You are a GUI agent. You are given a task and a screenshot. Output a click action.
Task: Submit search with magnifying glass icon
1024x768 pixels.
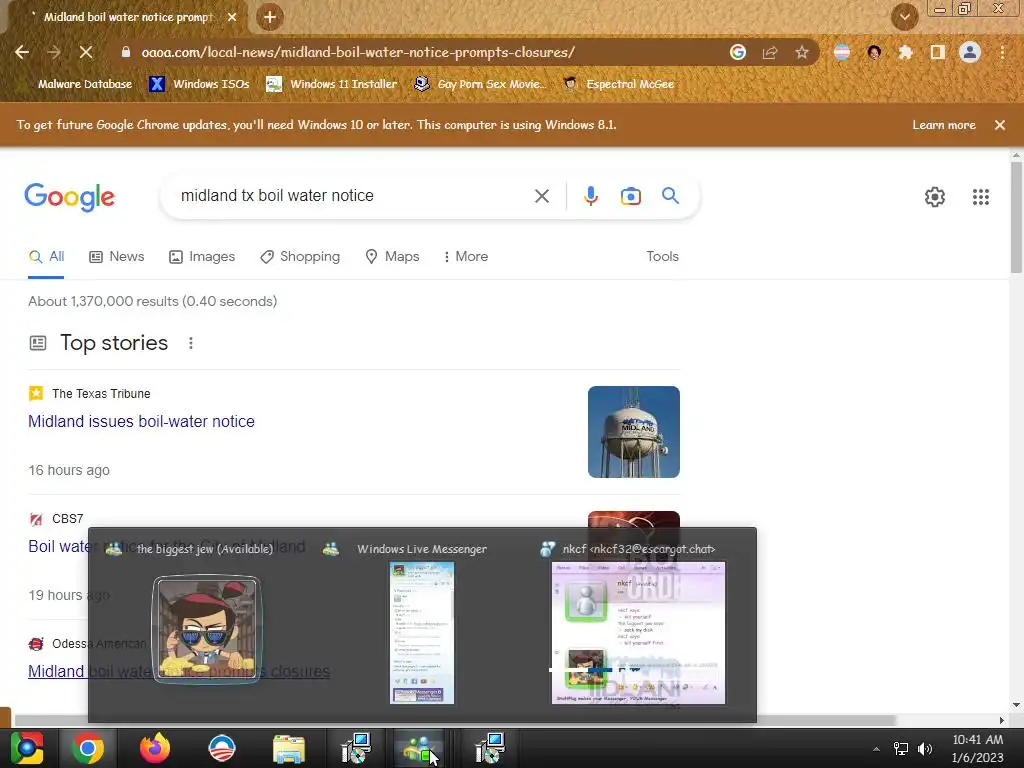tap(671, 195)
